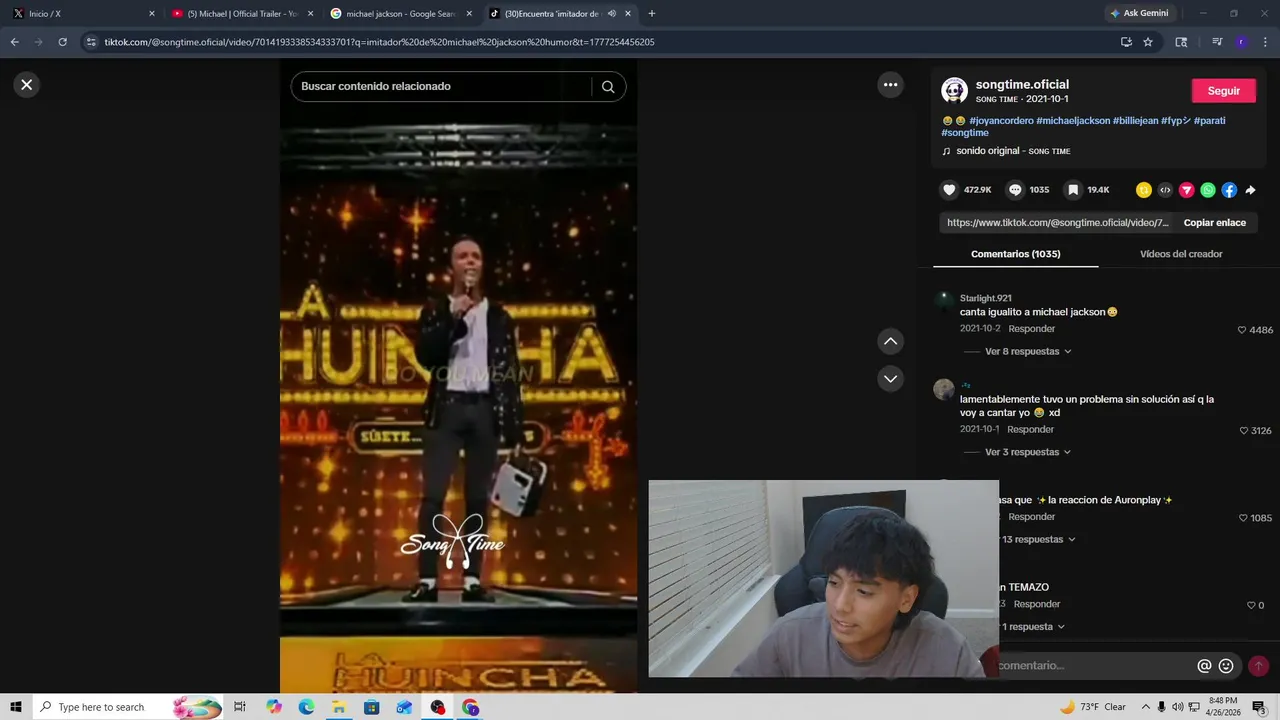Open songtime.oficial profile avatar

[x=954, y=91]
